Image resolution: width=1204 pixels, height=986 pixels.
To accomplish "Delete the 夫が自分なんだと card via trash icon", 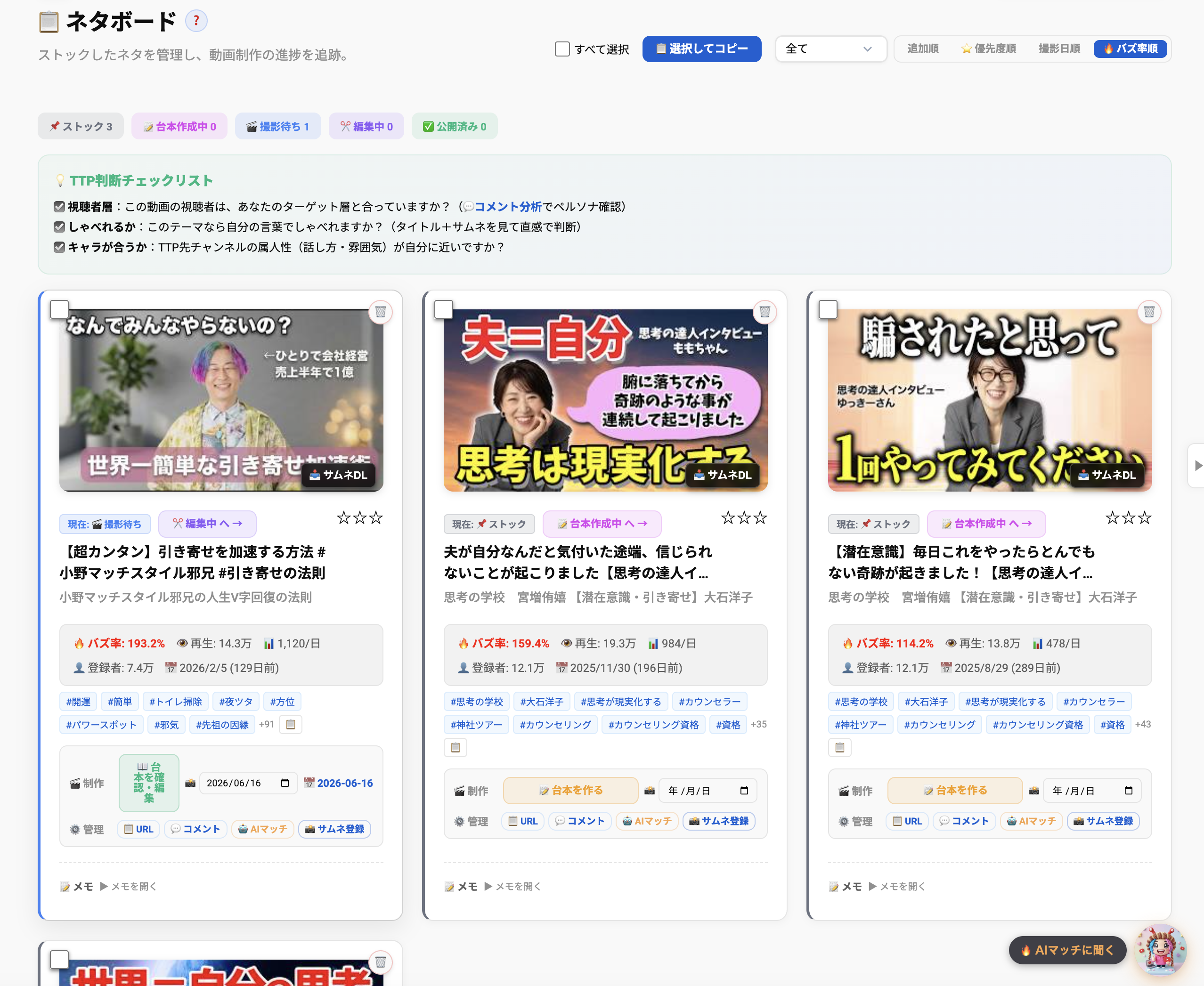I will tap(765, 312).
